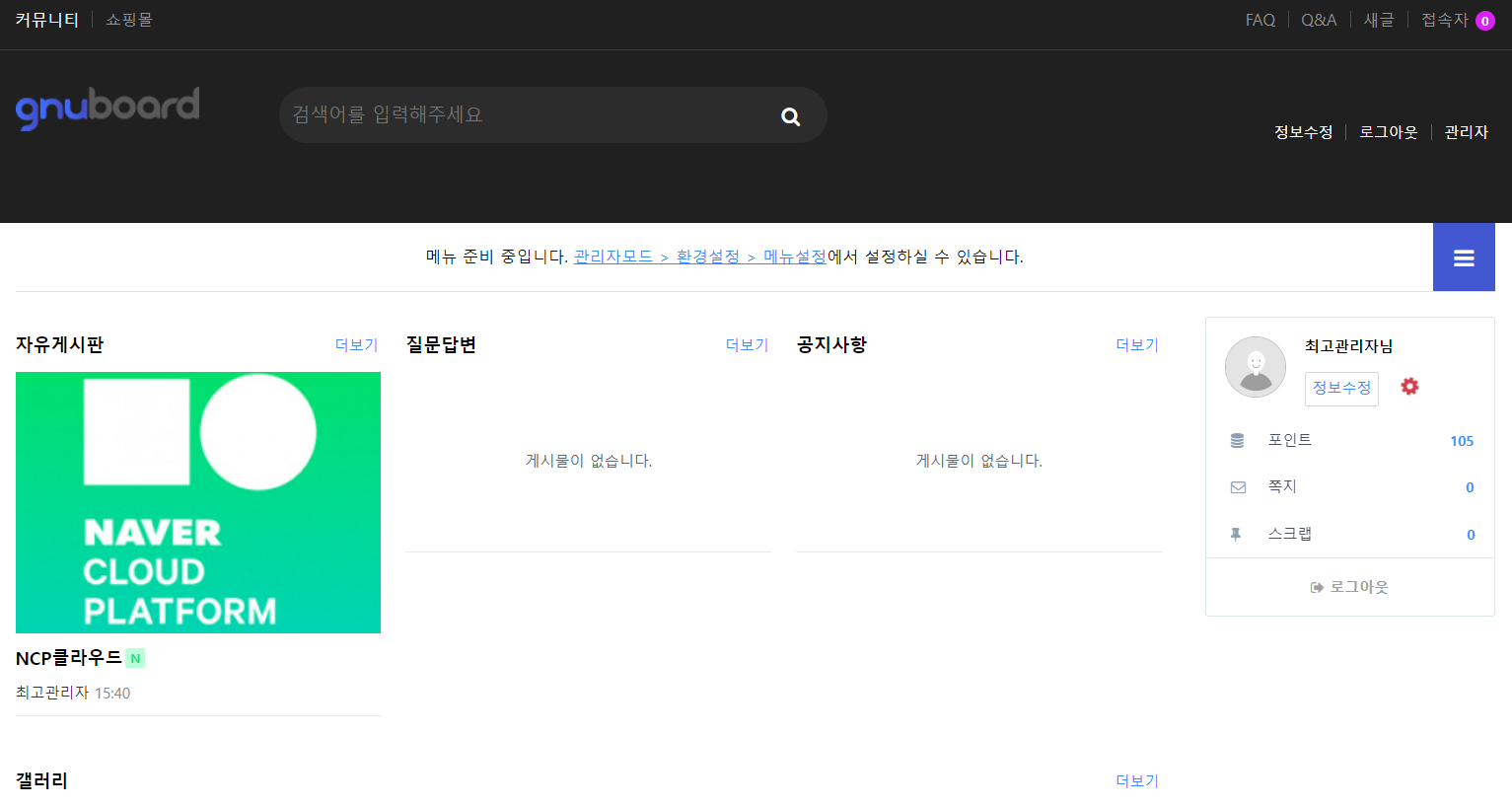Click the green N new-post badge
The width and height of the screenshot is (1512, 808).
click(135, 658)
